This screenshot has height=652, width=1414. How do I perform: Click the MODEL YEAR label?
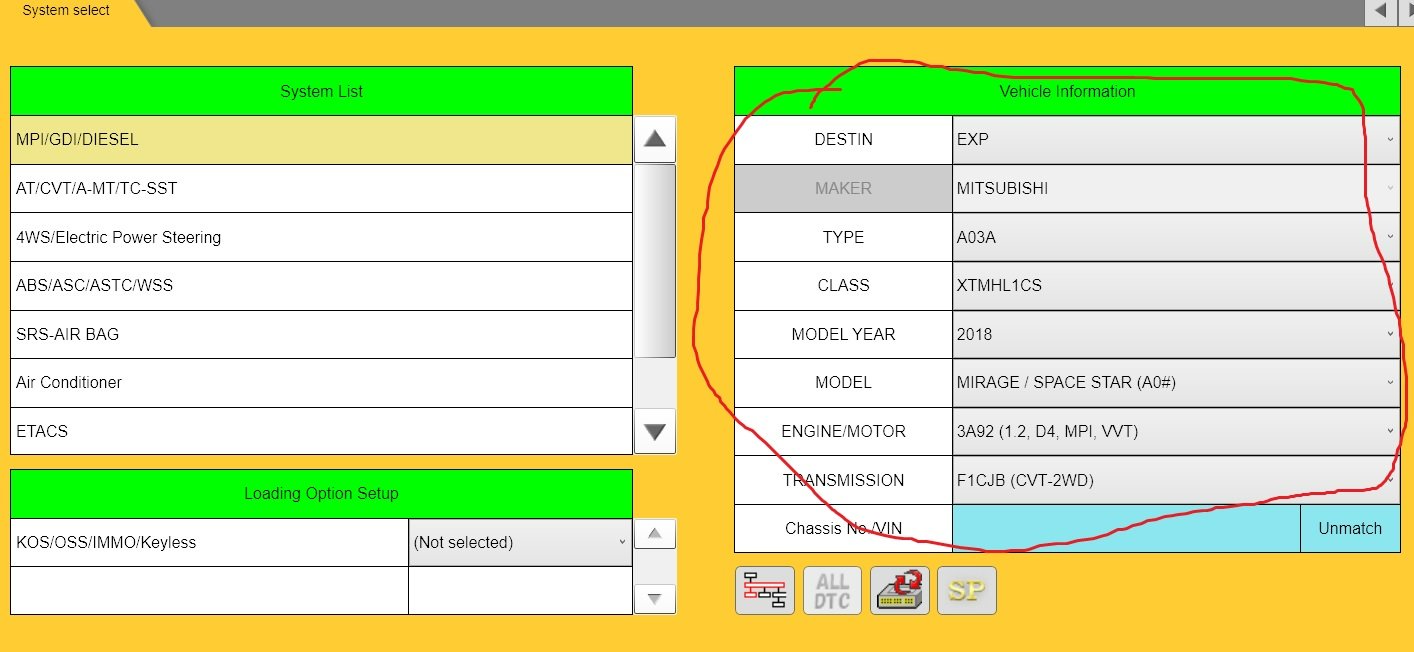coord(843,334)
